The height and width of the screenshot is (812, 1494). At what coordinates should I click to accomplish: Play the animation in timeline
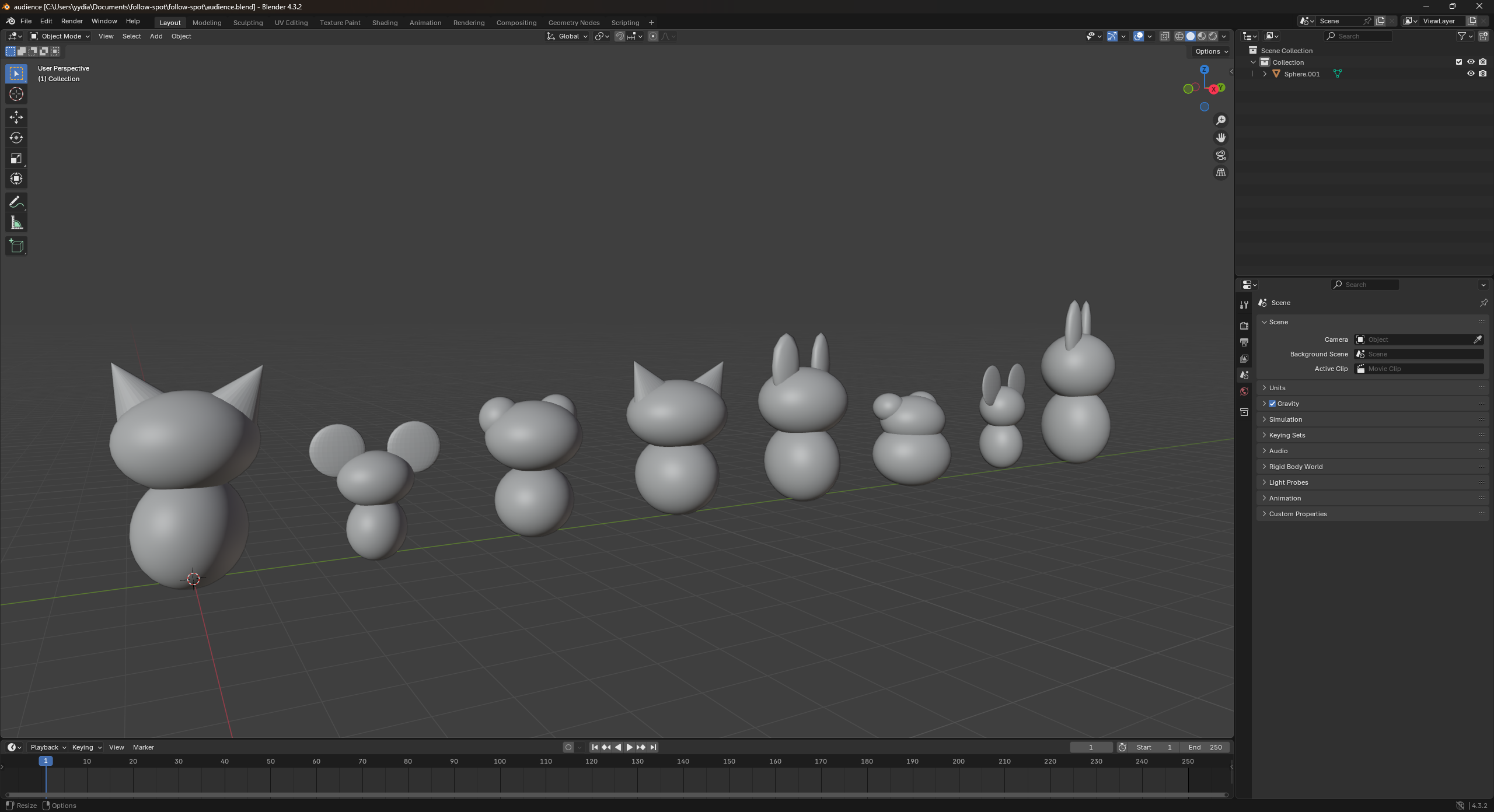[x=629, y=747]
